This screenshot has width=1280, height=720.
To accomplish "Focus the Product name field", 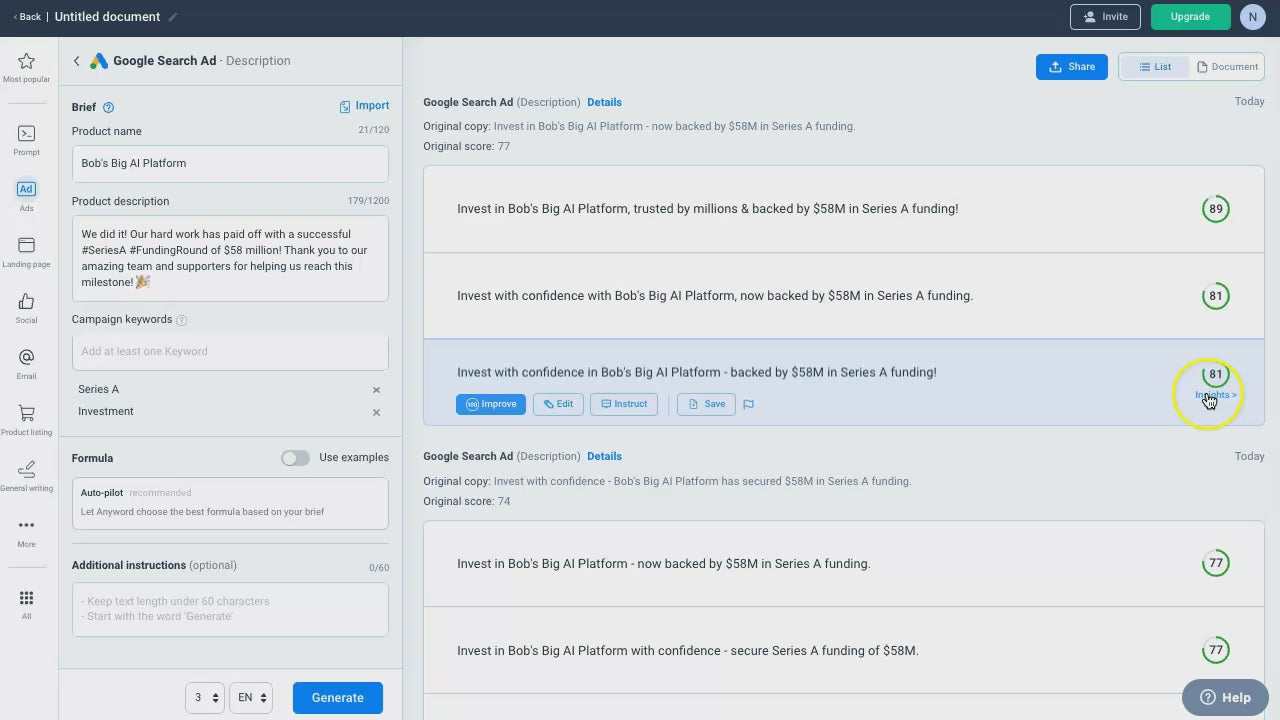I will click(x=230, y=164).
